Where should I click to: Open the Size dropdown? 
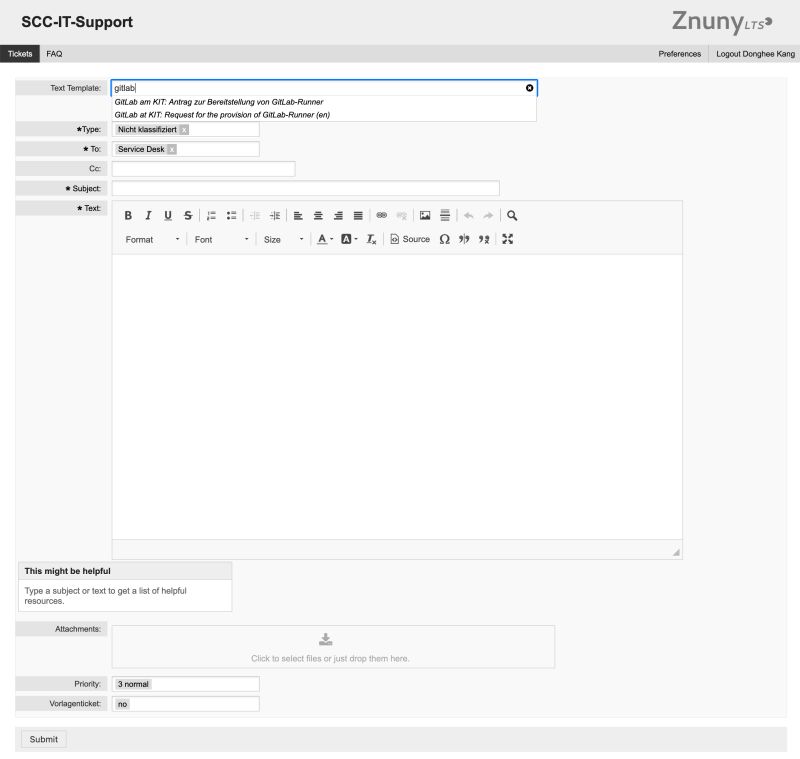click(284, 239)
